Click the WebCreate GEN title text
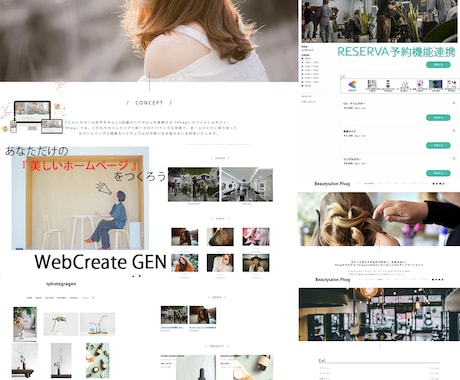 (x=100, y=262)
